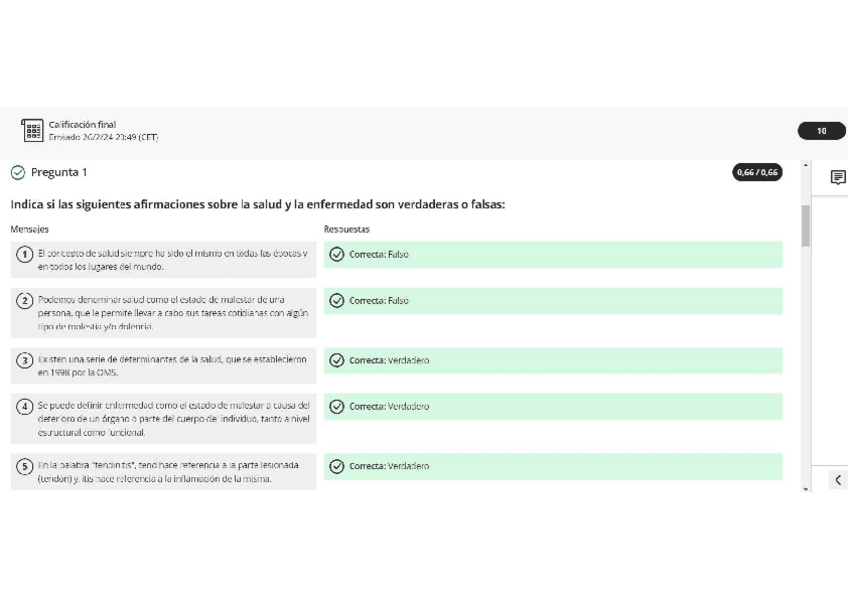Click the green check beside Pregunta 1
Viewport: 848px width, 599px height.
18,173
